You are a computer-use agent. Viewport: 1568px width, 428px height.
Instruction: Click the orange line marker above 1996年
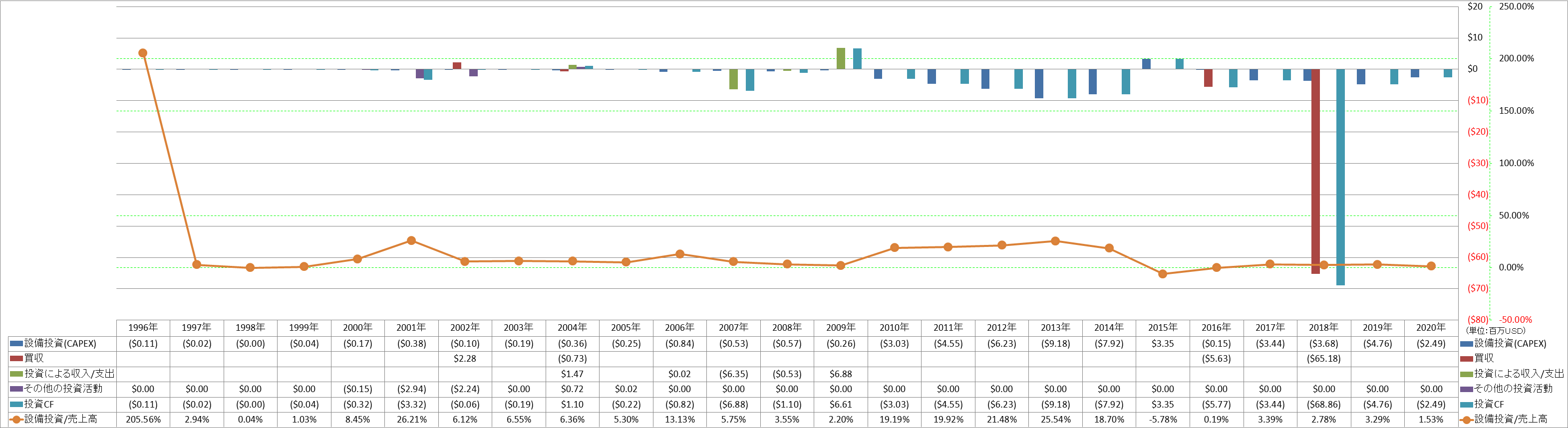point(143,53)
